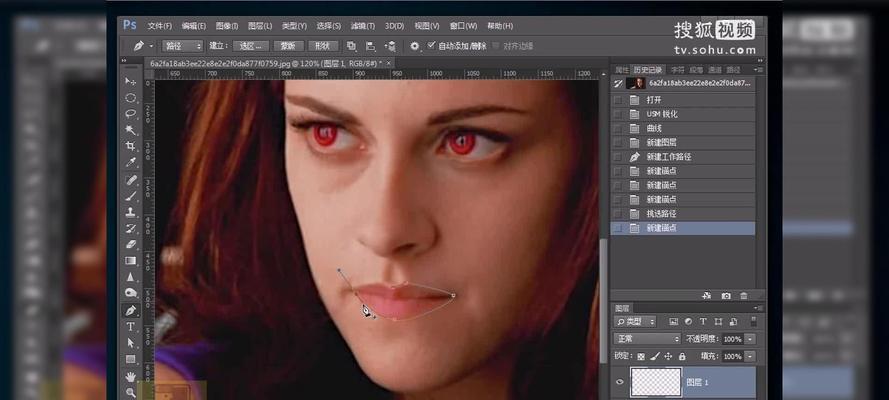Screen dimensions: 889x400
Task: Toggle lock transparent pixels
Action: (x=641, y=356)
